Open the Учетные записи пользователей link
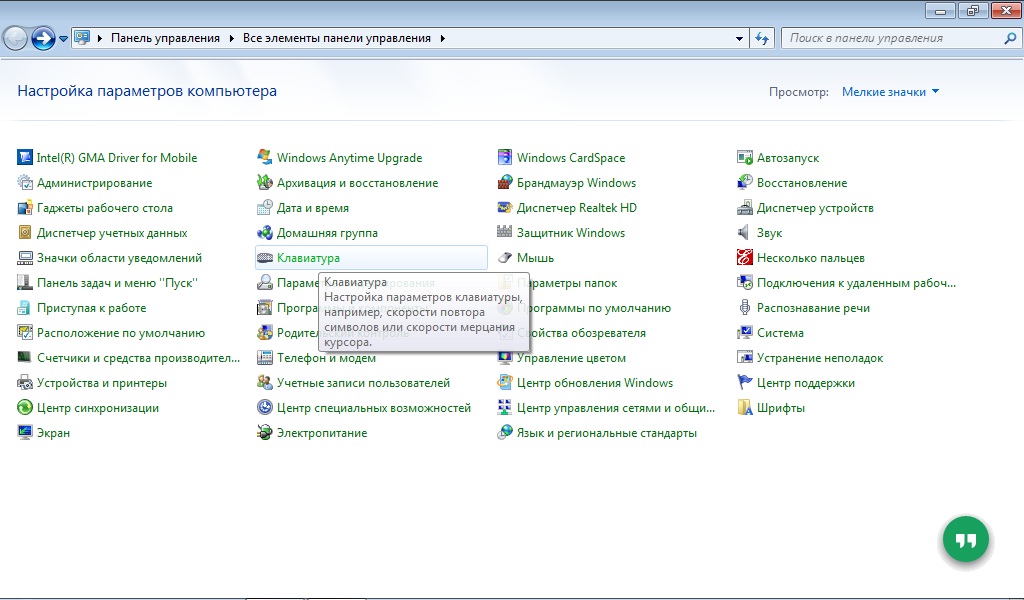1024x600 pixels. pyautogui.click(x=363, y=383)
